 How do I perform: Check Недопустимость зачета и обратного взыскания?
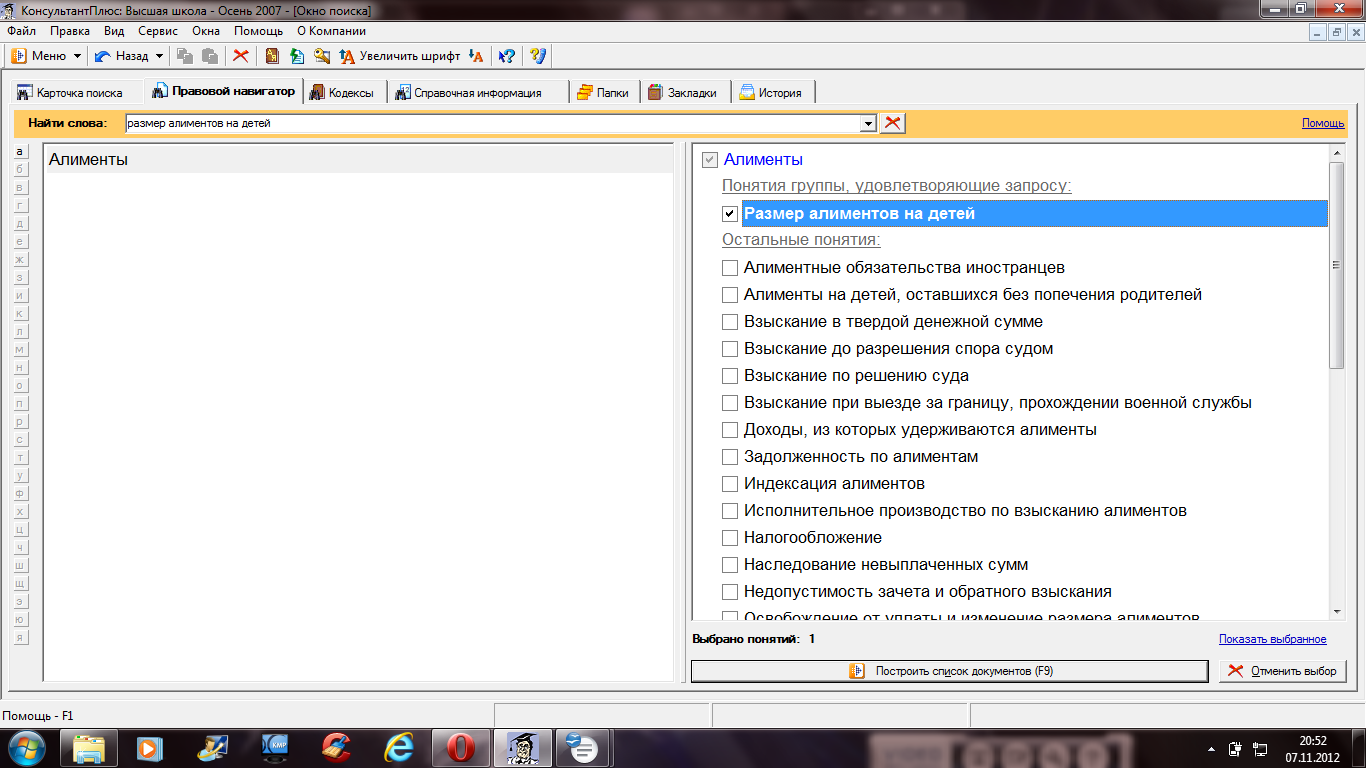click(x=730, y=592)
